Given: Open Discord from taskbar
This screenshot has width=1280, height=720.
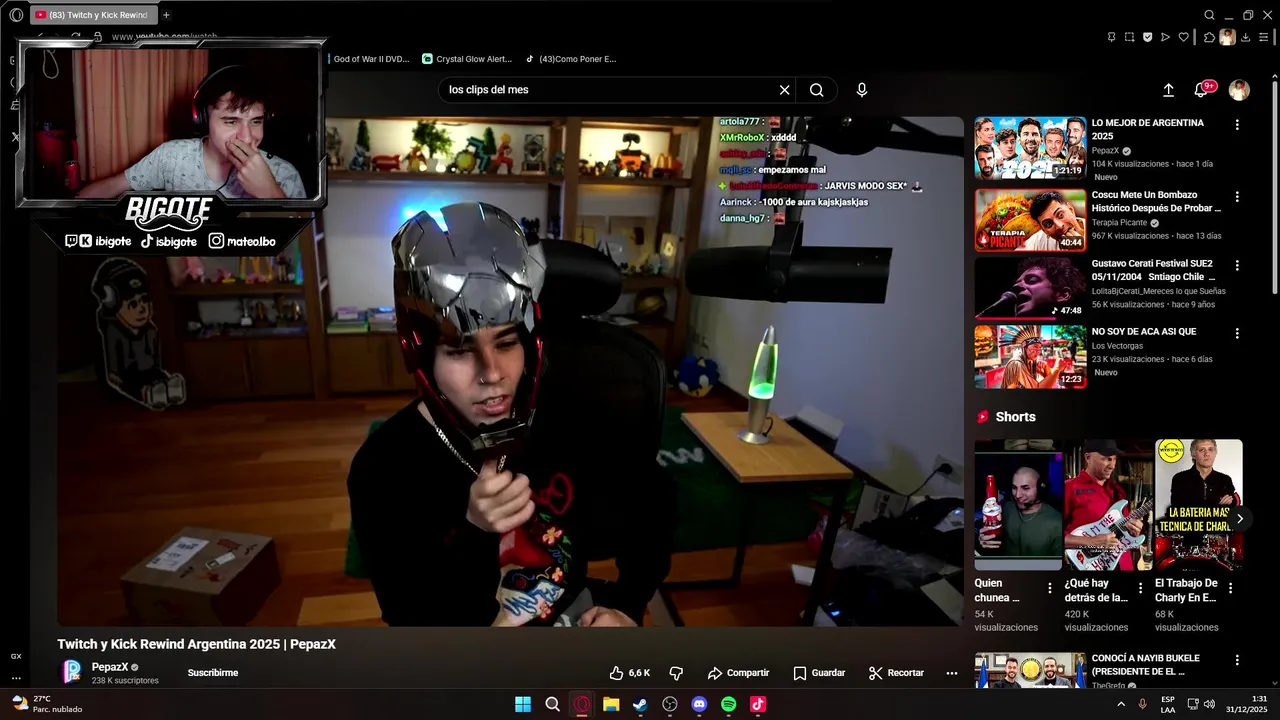Looking at the screenshot, I should (x=699, y=704).
